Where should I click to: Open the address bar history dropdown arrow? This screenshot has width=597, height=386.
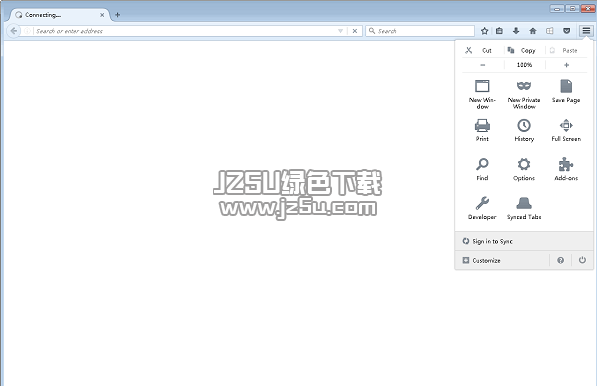point(340,31)
